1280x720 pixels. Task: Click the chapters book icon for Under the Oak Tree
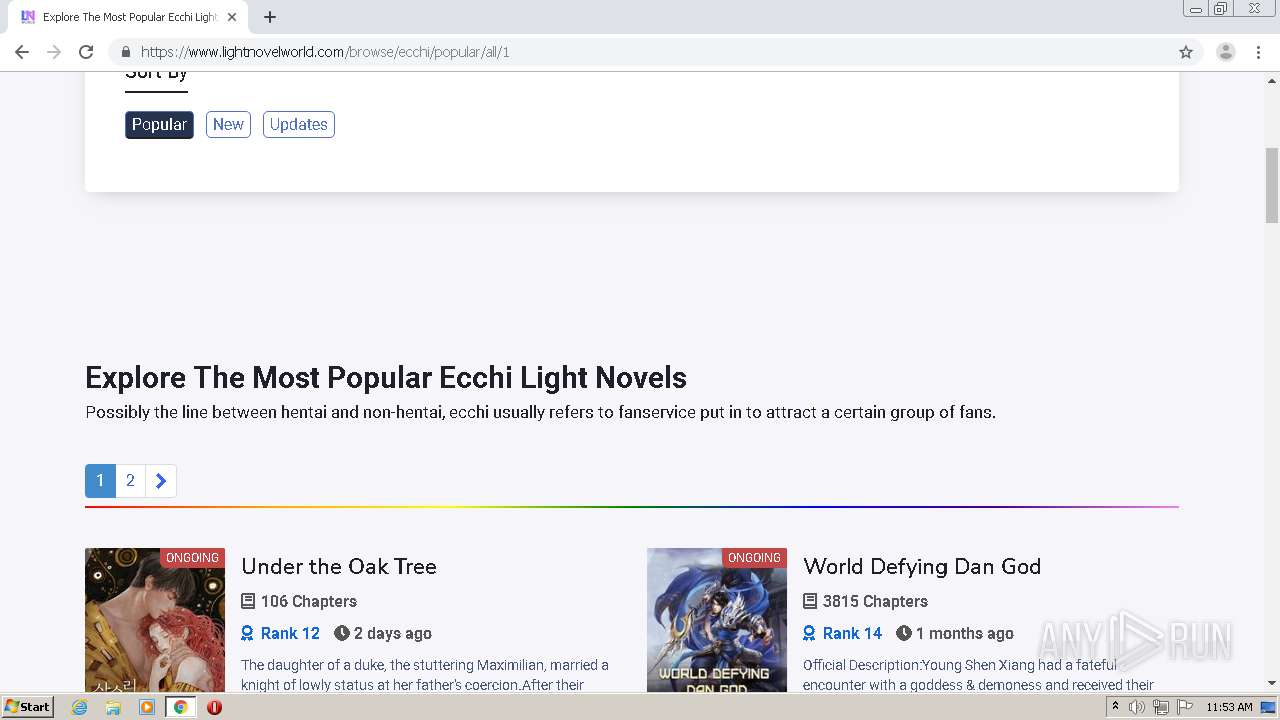pyautogui.click(x=248, y=601)
